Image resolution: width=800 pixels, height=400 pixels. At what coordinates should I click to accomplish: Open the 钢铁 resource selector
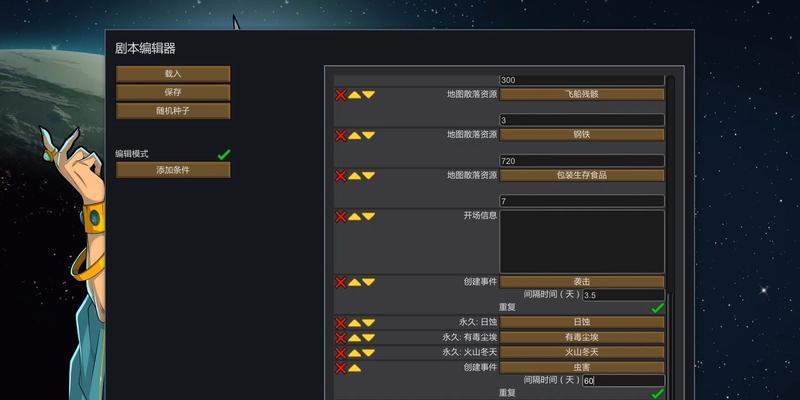582,135
